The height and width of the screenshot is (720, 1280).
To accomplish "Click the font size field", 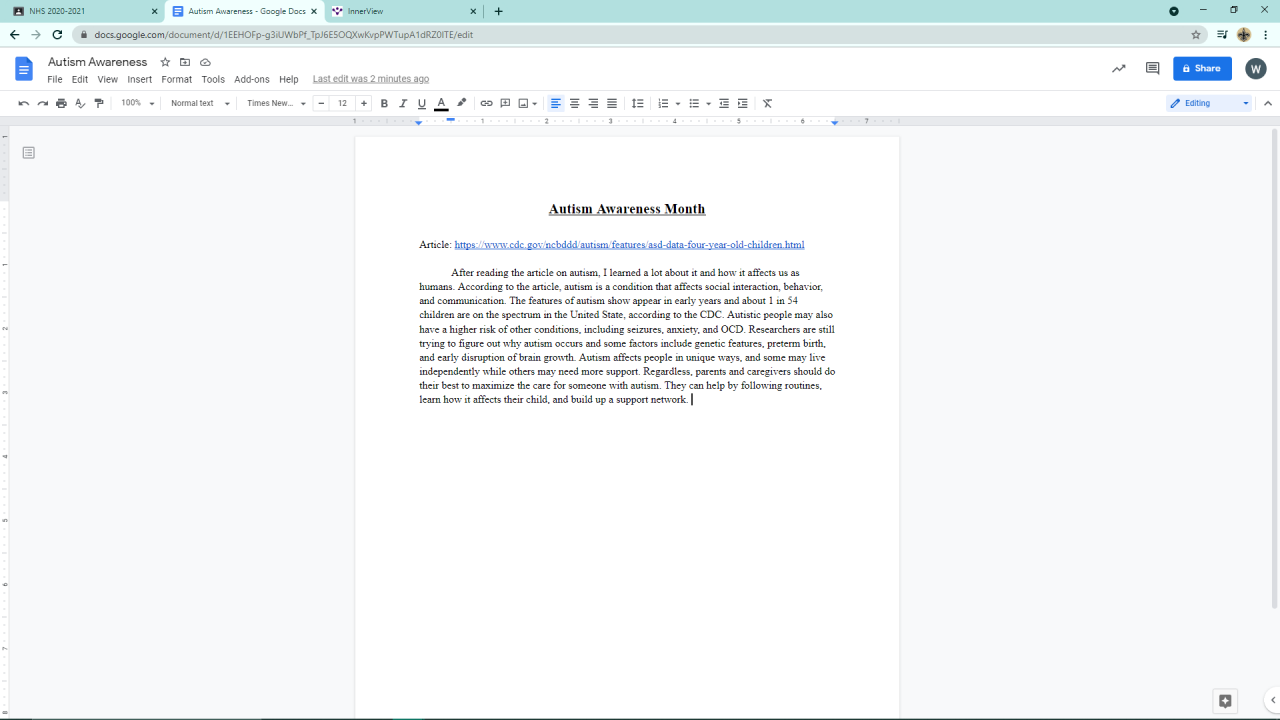I will click(x=342, y=104).
